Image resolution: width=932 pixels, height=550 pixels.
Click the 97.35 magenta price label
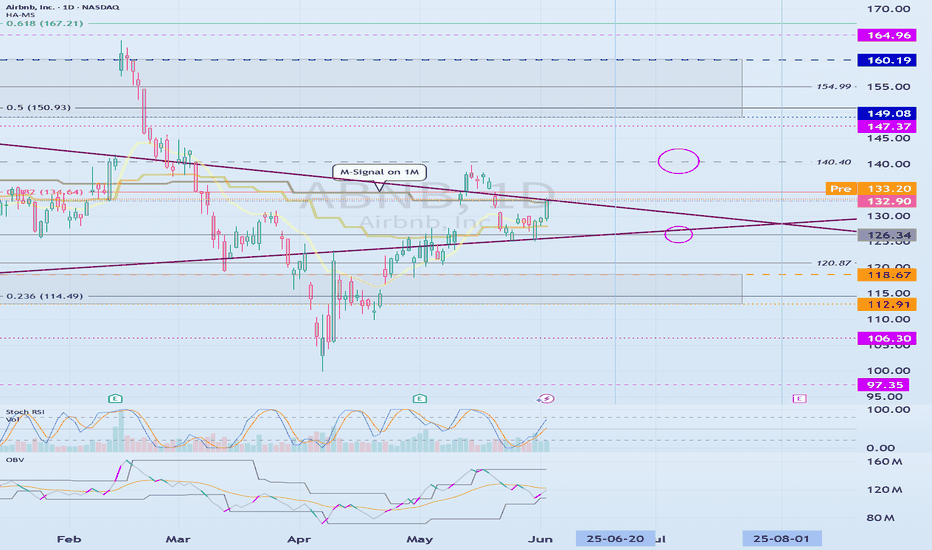tap(883, 385)
